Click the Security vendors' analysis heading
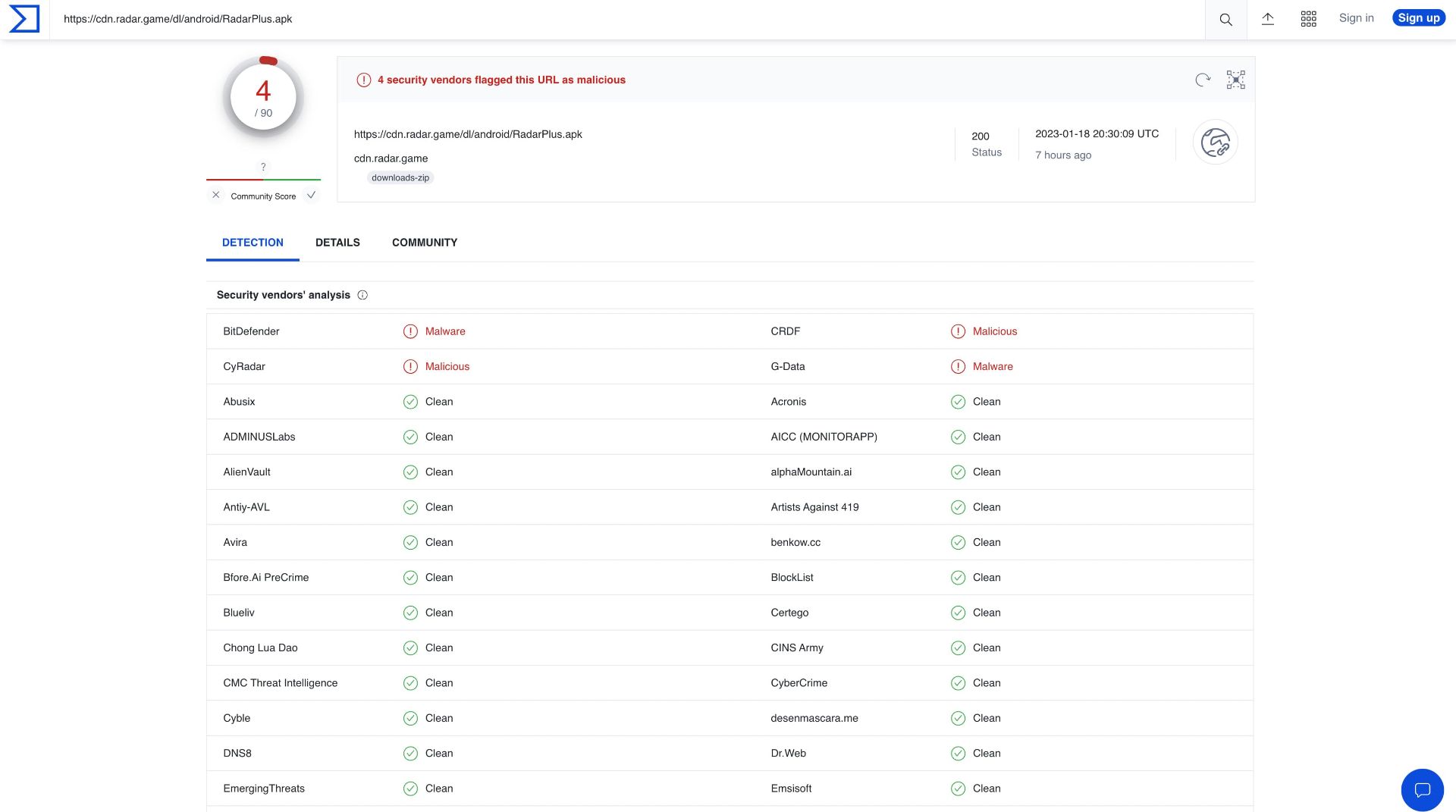This screenshot has height=812, width=1456. click(x=284, y=295)
